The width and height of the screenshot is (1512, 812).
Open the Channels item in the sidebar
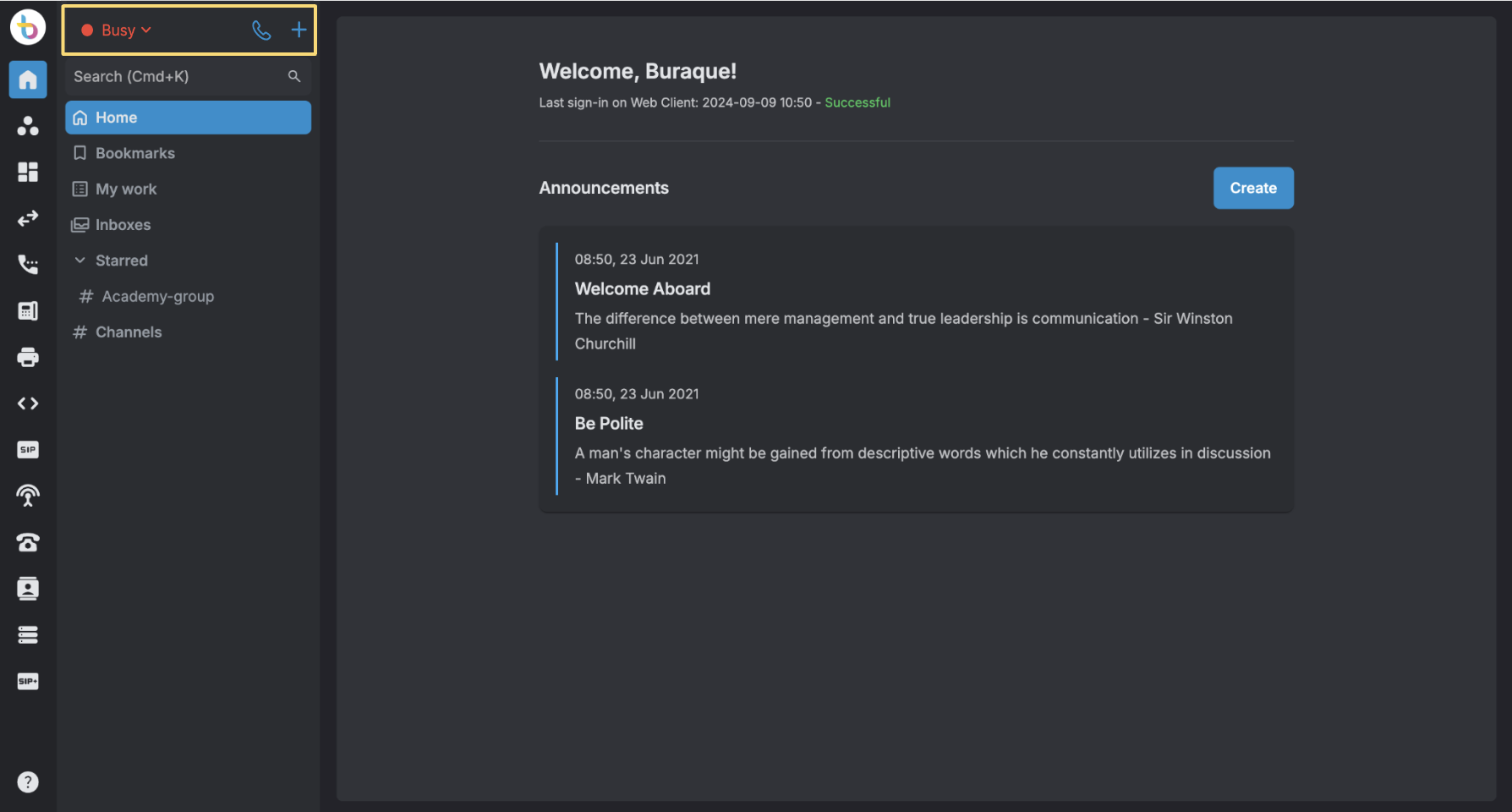pyautogui.click(x=129, y=332)
